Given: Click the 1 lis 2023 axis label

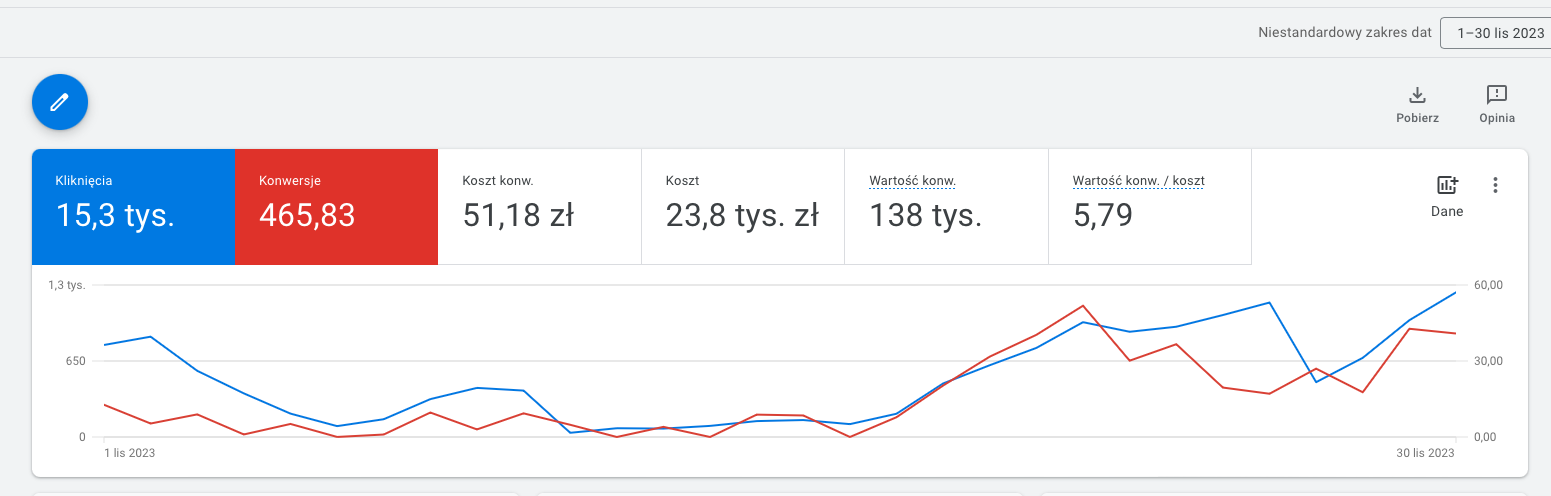Looking at the screenshot, I should click(130, 453).
